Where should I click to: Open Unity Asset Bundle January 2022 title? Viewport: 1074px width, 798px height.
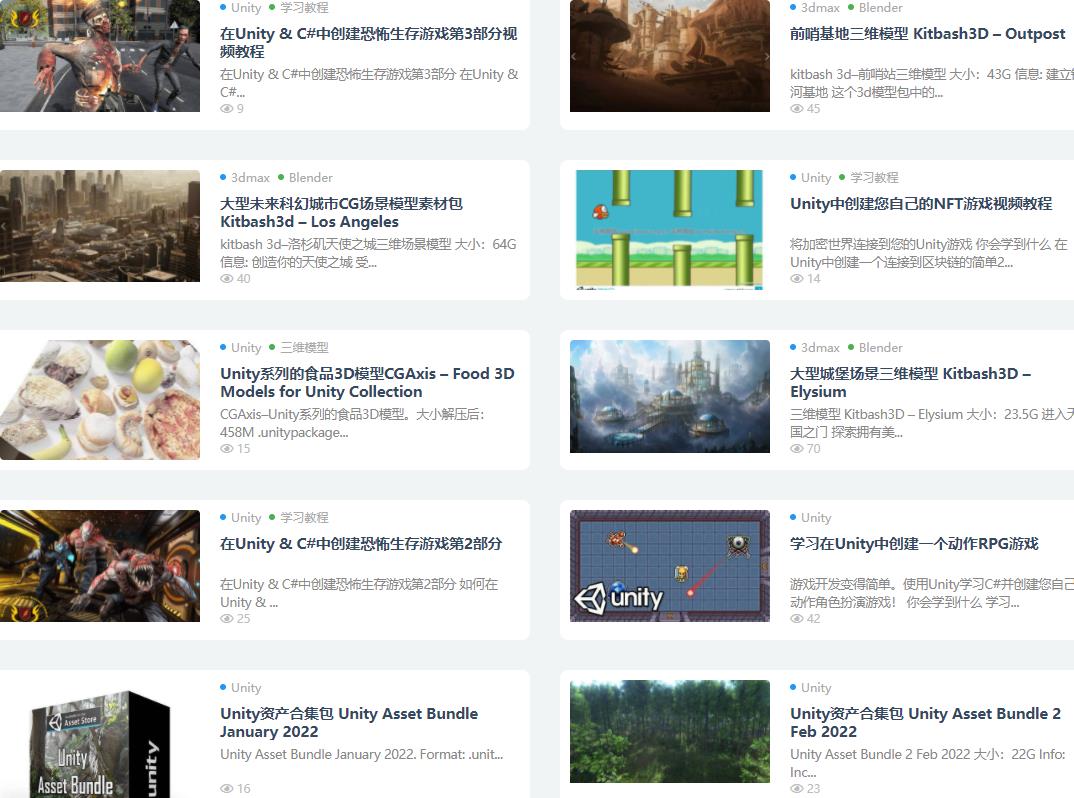(x=349, y=722)
